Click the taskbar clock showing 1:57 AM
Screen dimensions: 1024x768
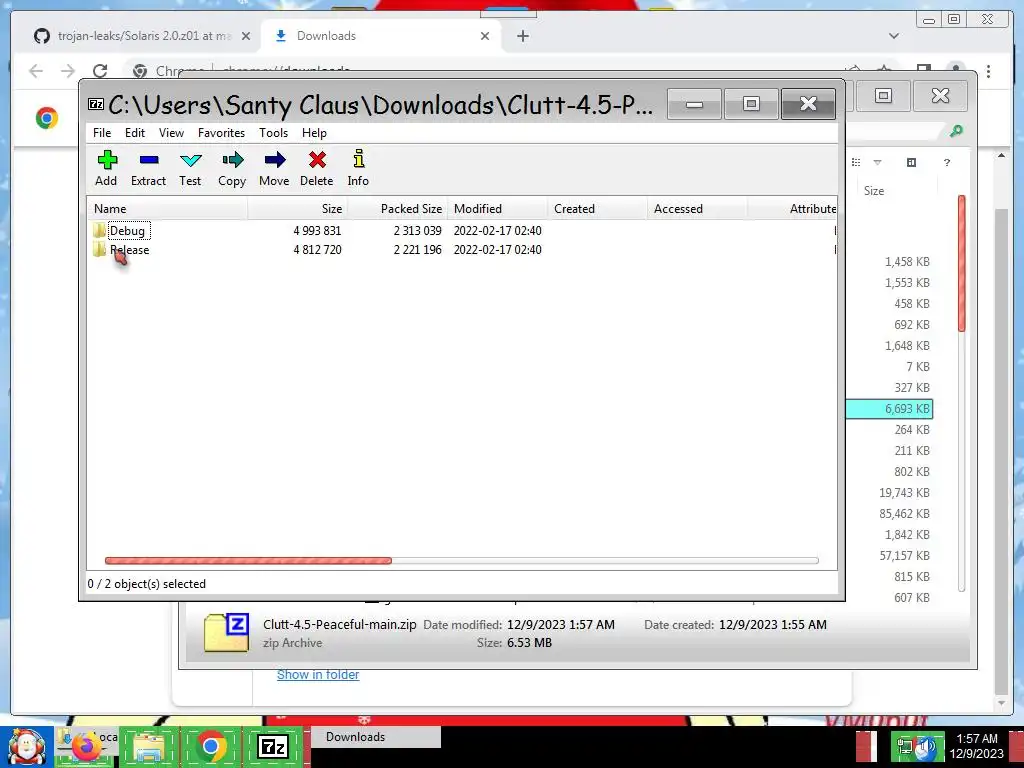click(x=976, y=746)
